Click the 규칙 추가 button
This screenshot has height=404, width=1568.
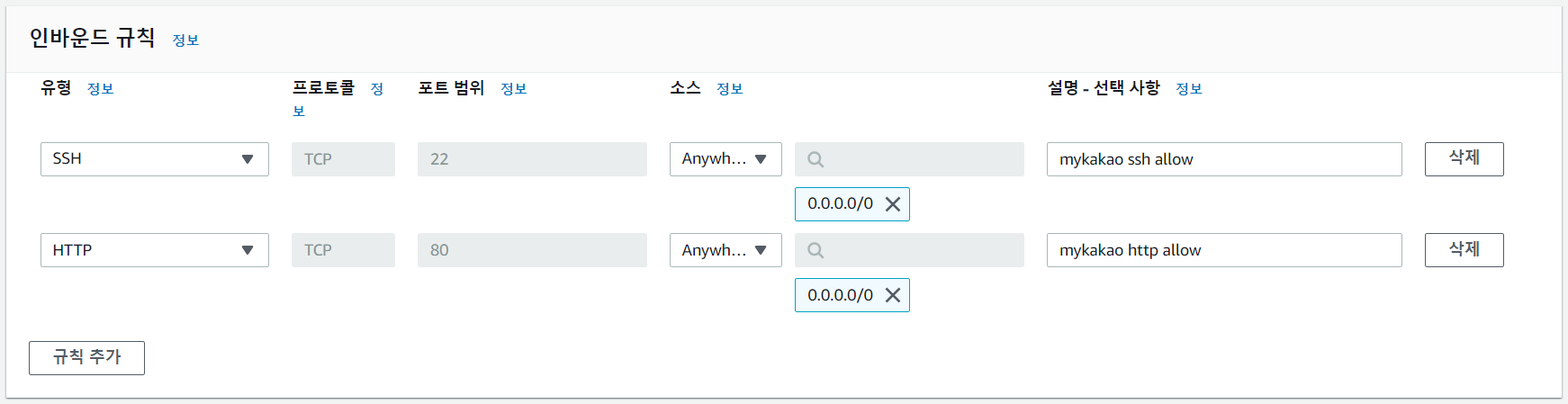pos(86,358)
